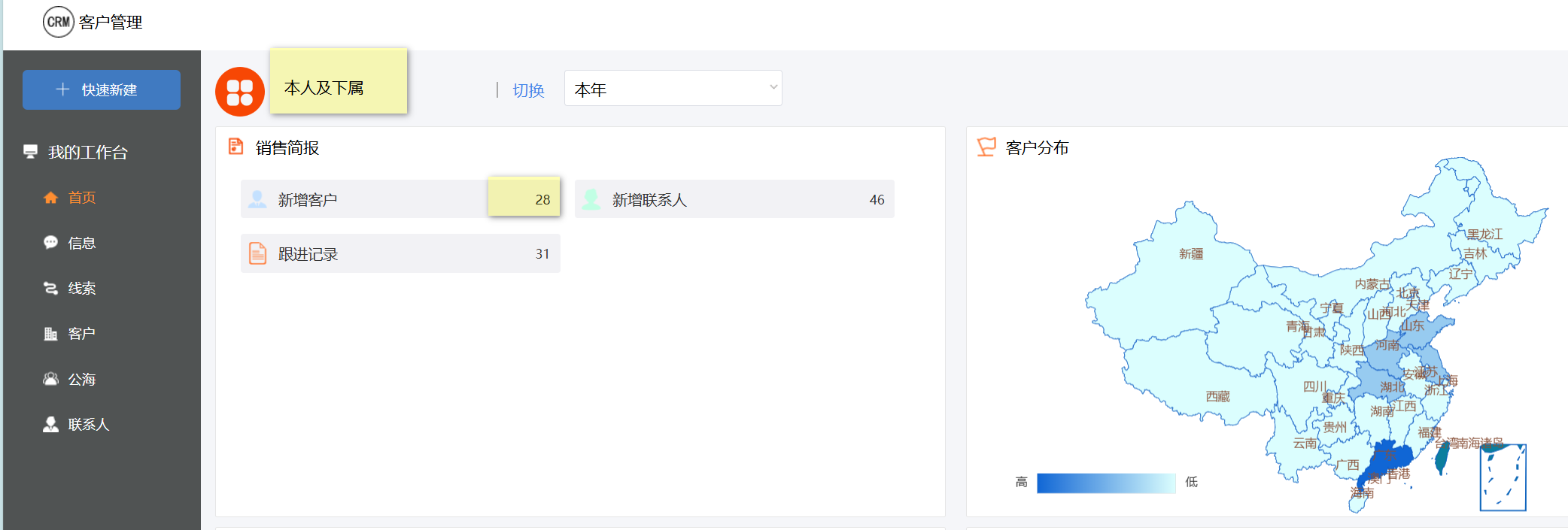Click the home icon beside 首页
Image resolution: width=1568 pixels, height=530 pixels.
(50, 198)
